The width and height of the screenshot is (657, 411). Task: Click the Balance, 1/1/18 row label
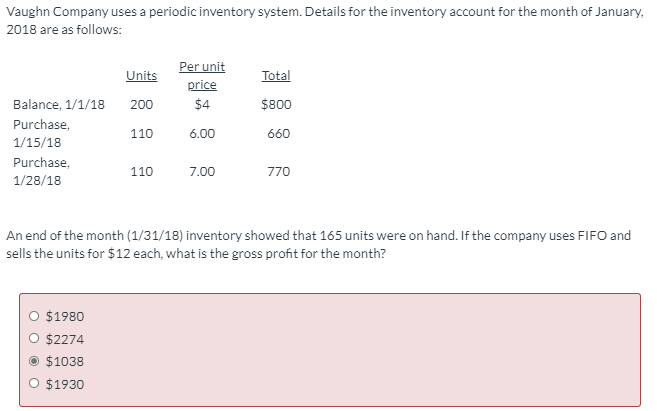[59, 104]
